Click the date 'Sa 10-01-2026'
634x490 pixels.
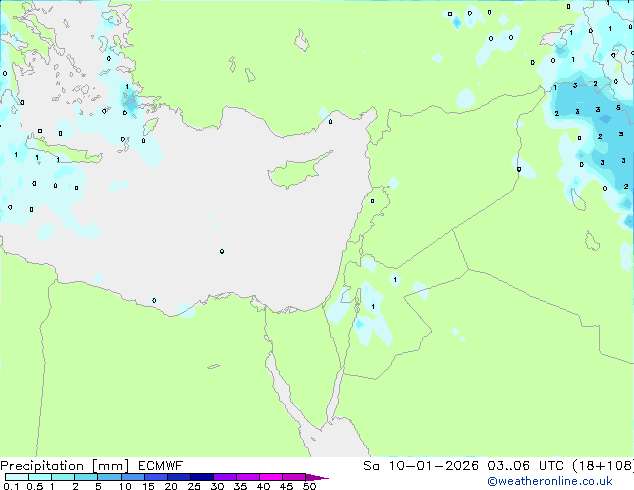421,466
